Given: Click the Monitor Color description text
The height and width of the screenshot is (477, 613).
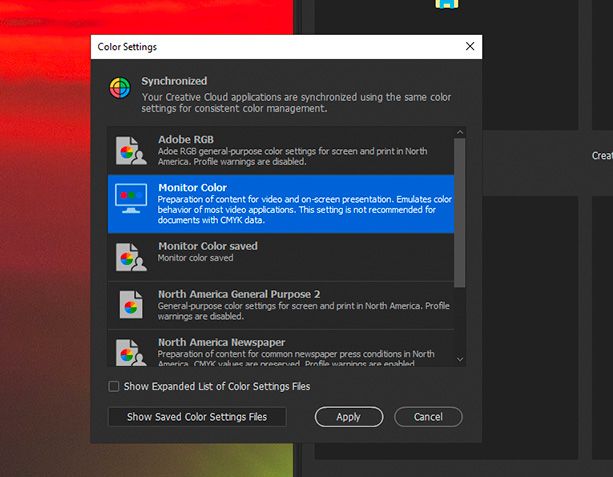Looking at the screenshot, I should pos(305,210).
